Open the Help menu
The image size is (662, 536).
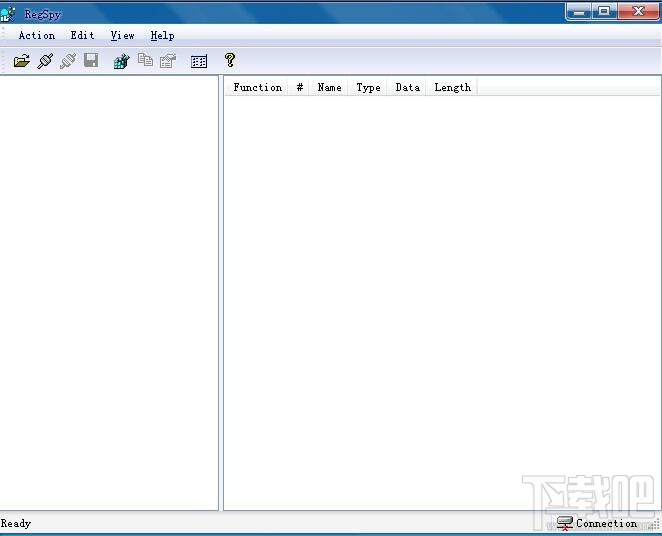[163, 35]
